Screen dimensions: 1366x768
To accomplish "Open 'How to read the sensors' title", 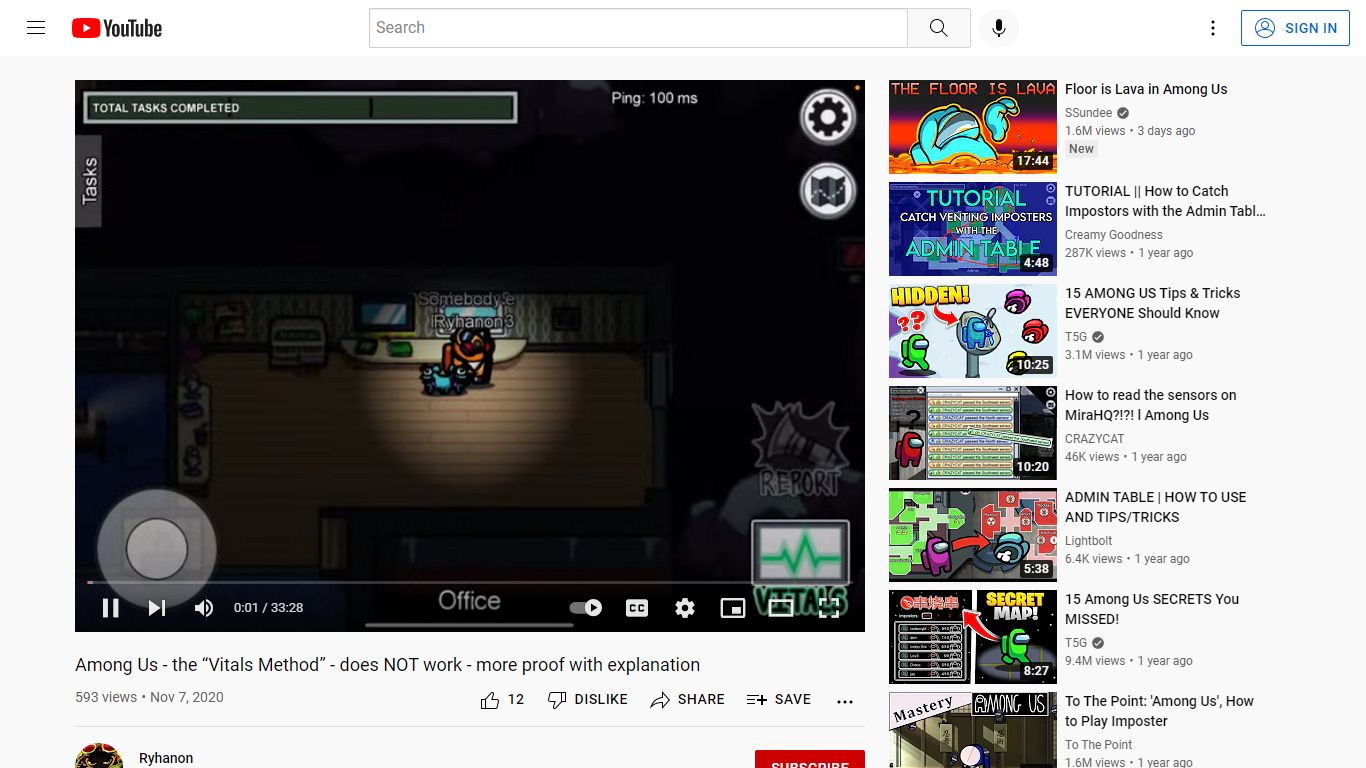I will 1150,405.
